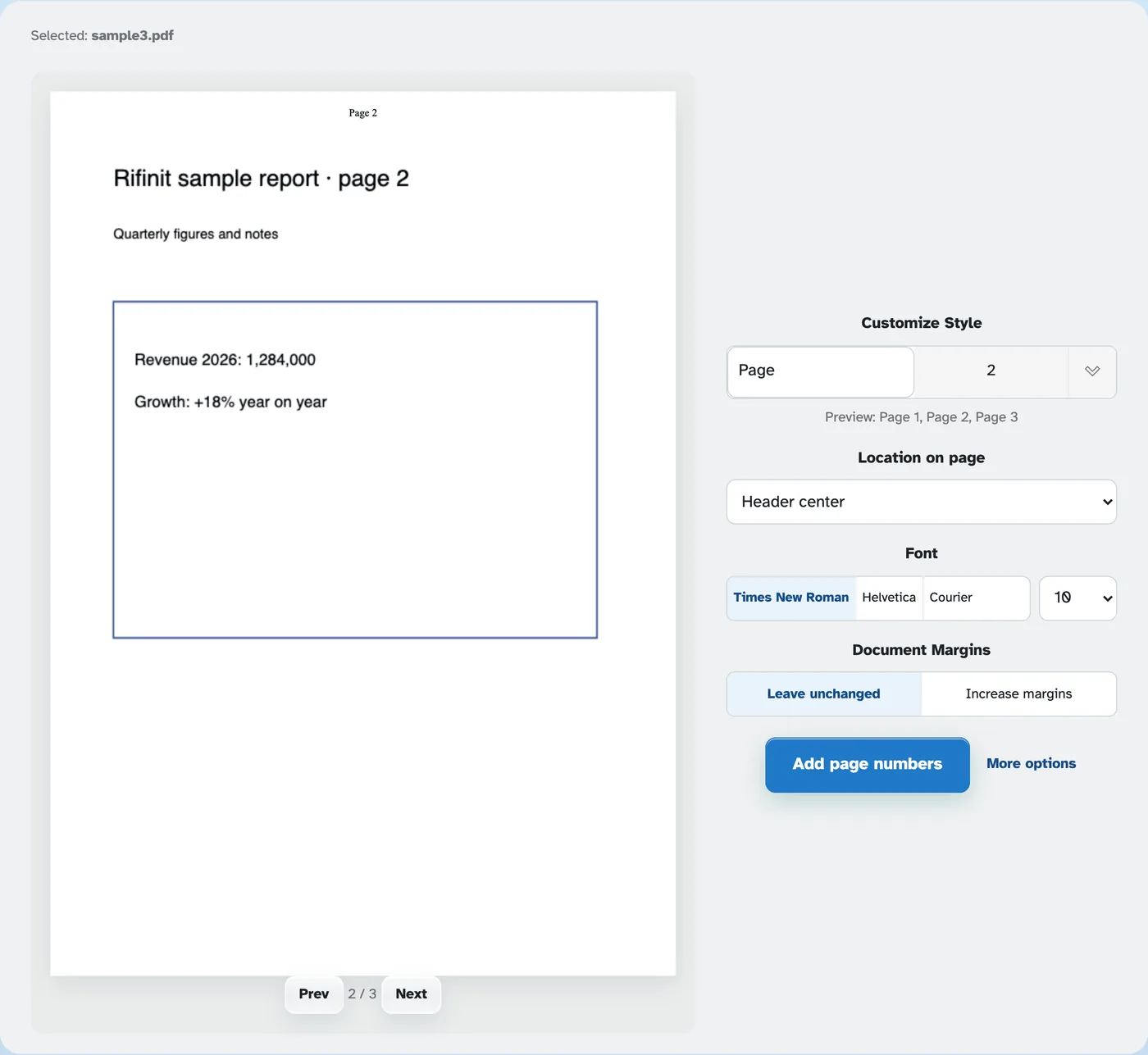The width and height of the screenshot is (1148, 1055).
Task: Click the PDF page preview
Action: [x=363, y=533]
